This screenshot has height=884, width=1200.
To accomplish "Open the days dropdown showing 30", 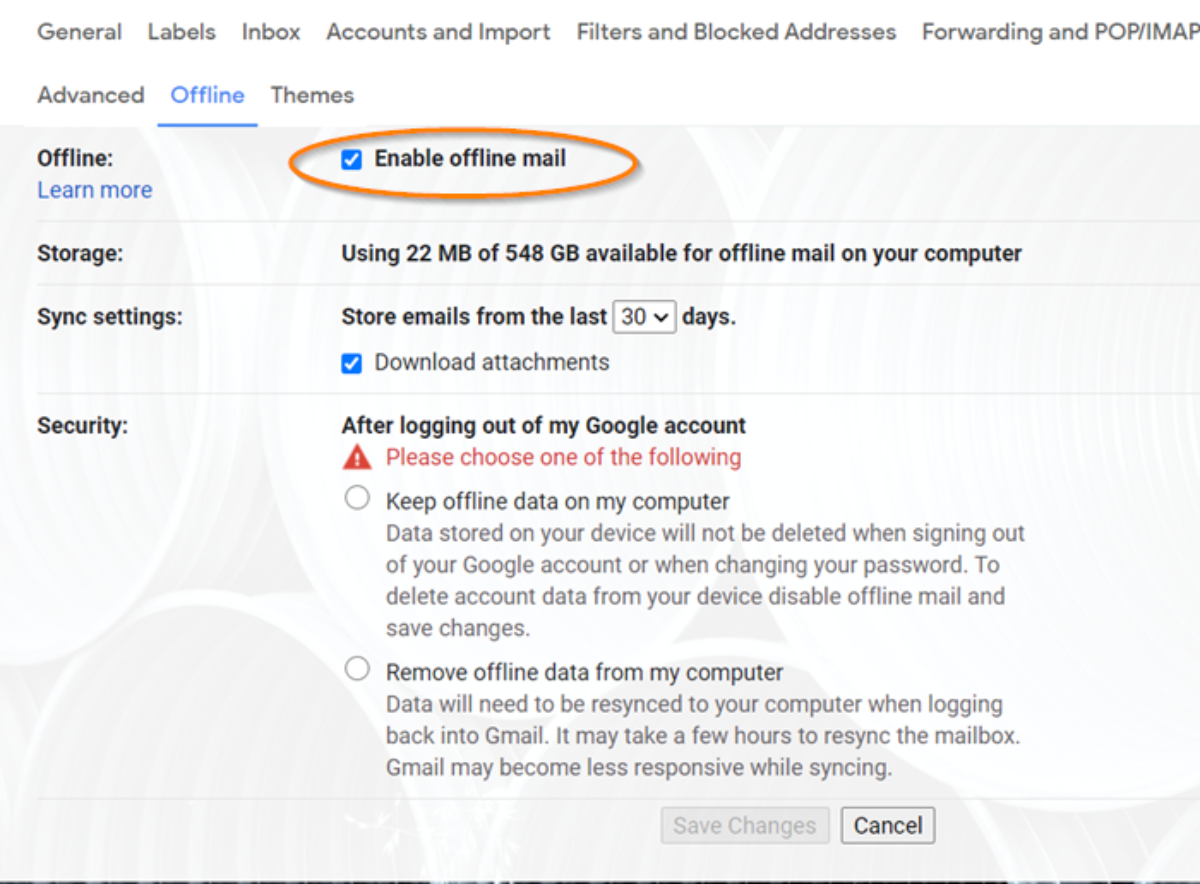I will [644, 317].
